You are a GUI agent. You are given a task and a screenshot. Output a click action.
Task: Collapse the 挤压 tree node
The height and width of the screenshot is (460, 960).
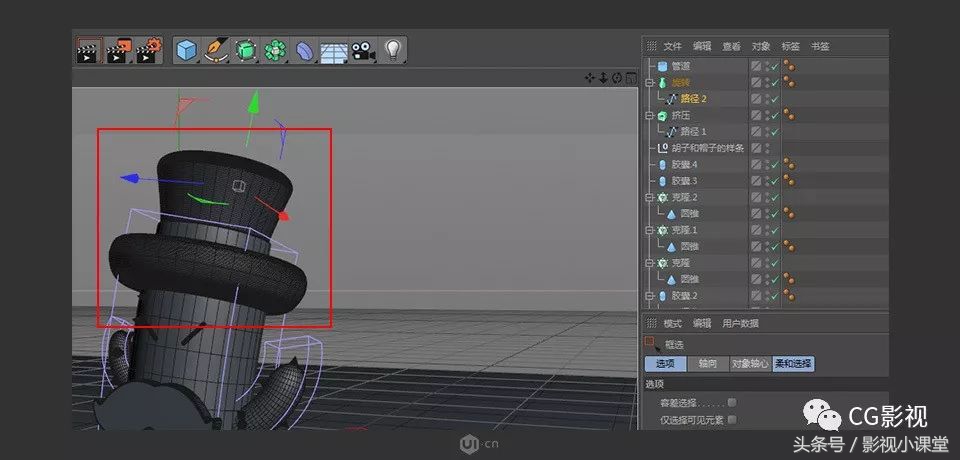coord(650,115)
